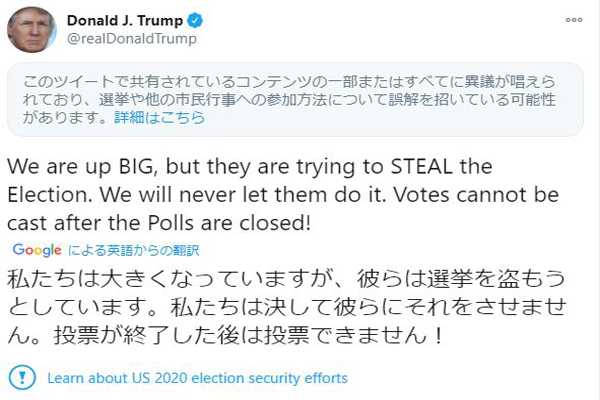Click Donald Trump's profile avatar photo
Image resolution: width=600 pixels, height=400 pixels.
pos(31,29)
